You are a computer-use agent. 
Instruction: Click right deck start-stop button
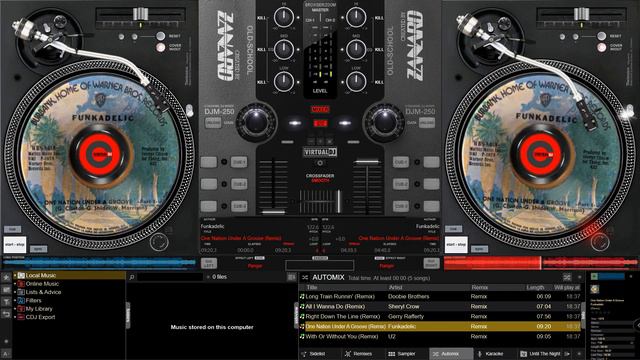(456, 245)
